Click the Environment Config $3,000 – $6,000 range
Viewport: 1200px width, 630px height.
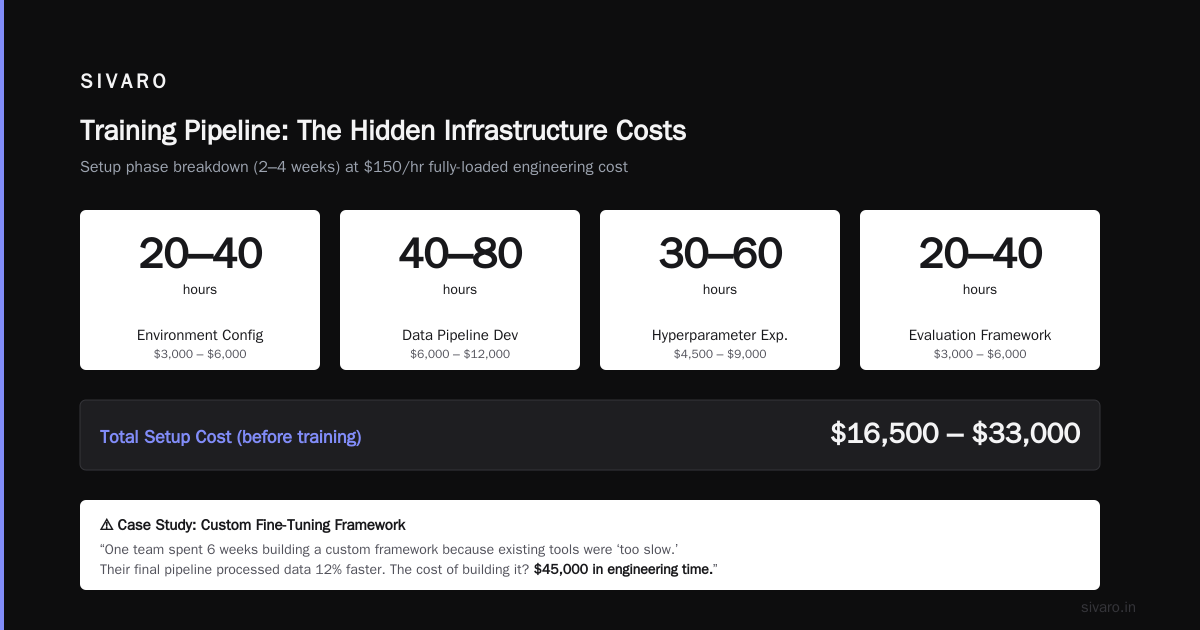(x=200, y=354)
